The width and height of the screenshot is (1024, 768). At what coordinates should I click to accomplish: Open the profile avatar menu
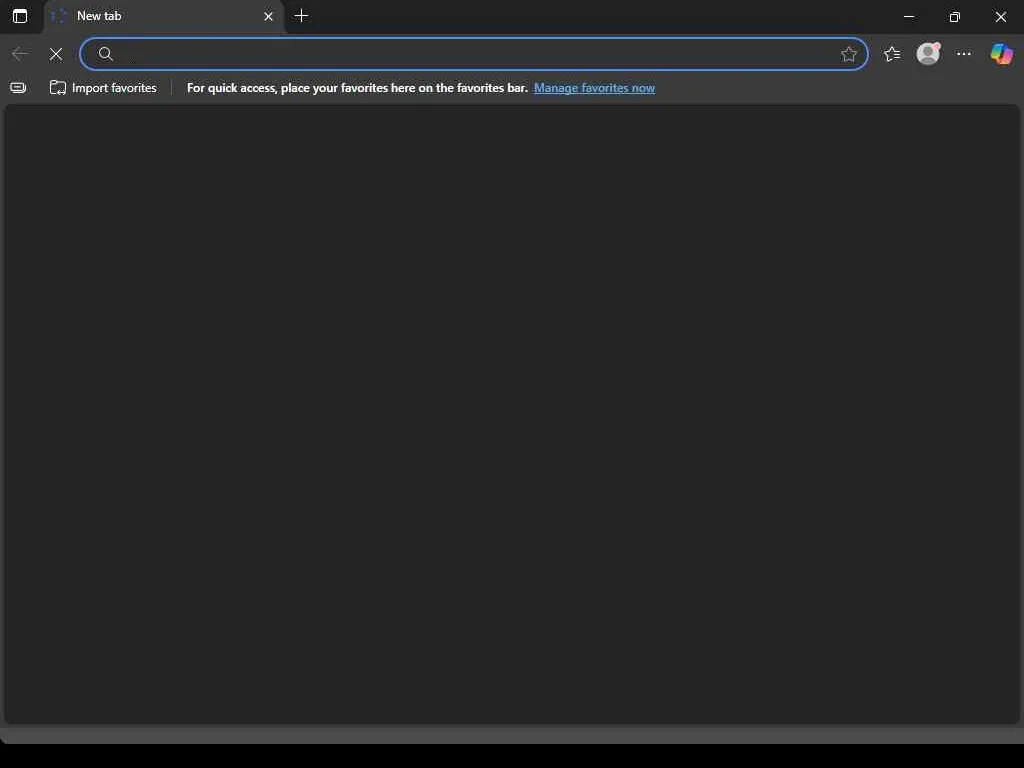coord(928,54)
